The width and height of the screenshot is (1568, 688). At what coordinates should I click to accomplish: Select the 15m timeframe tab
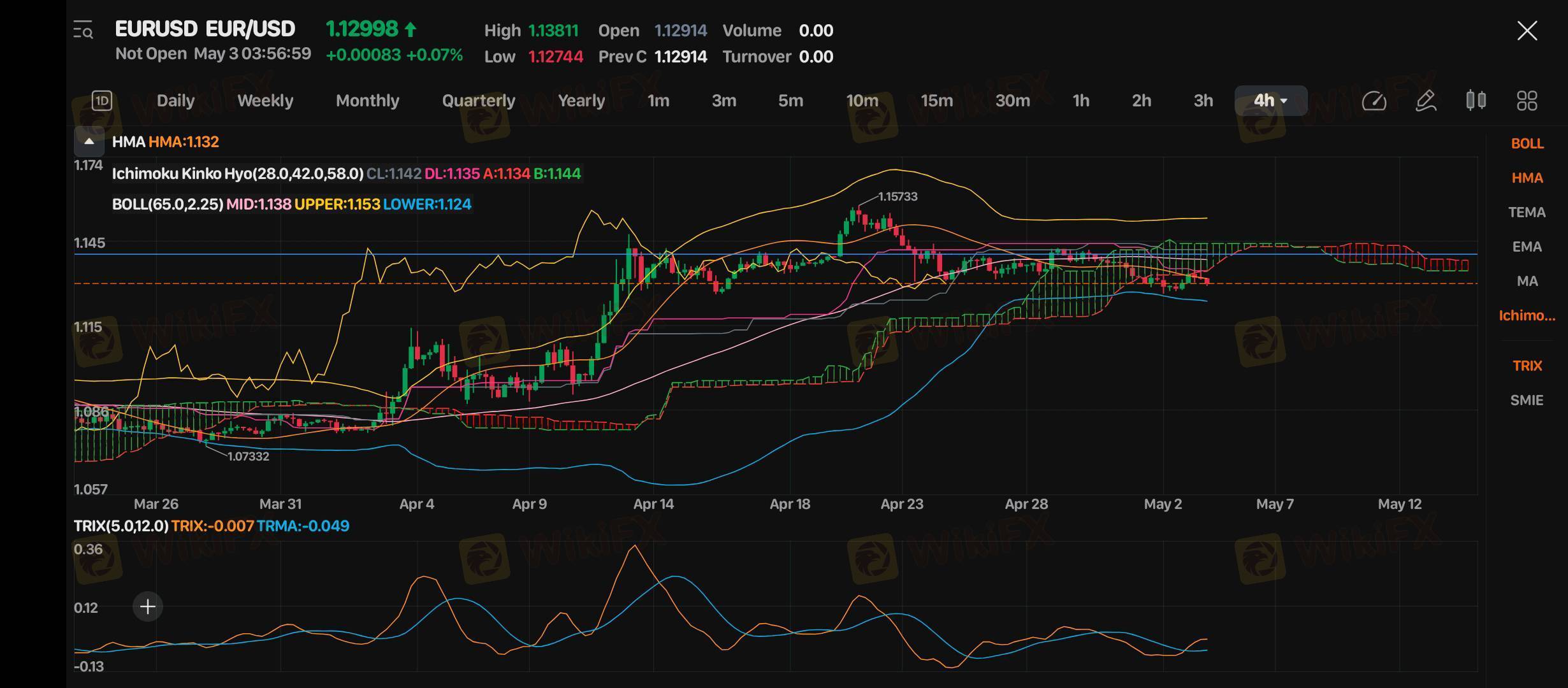click(936, 101)
